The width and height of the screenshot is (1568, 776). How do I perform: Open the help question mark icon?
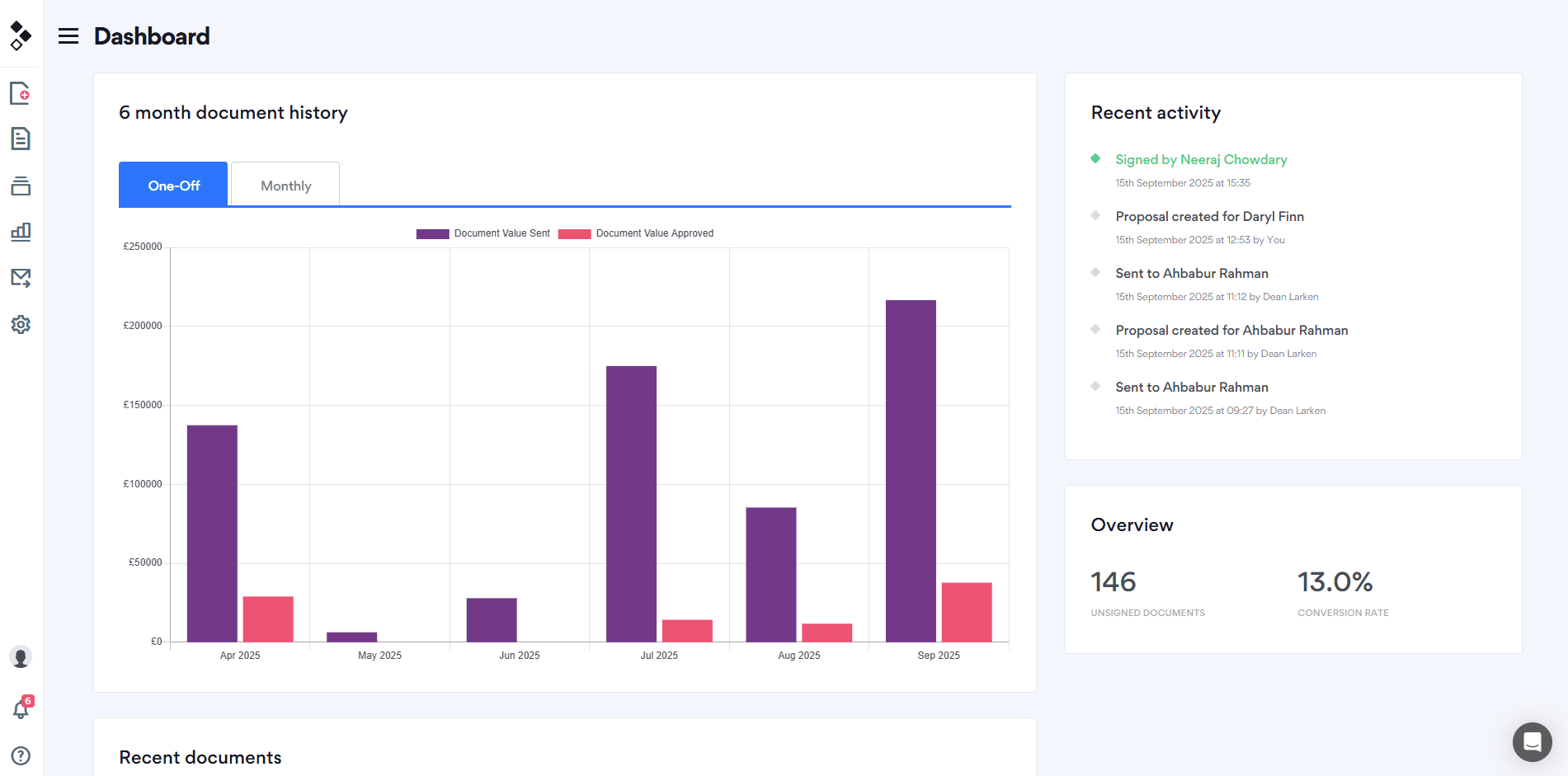click(x=21, y=755)
